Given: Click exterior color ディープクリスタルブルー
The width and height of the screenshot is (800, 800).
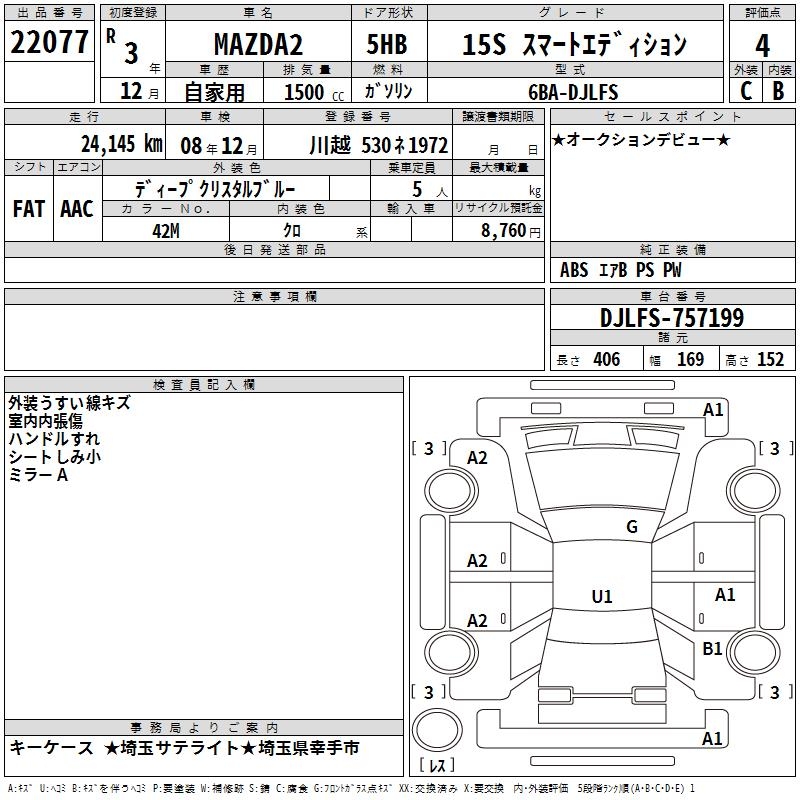Looking at the screenshot, I should 215,189.
